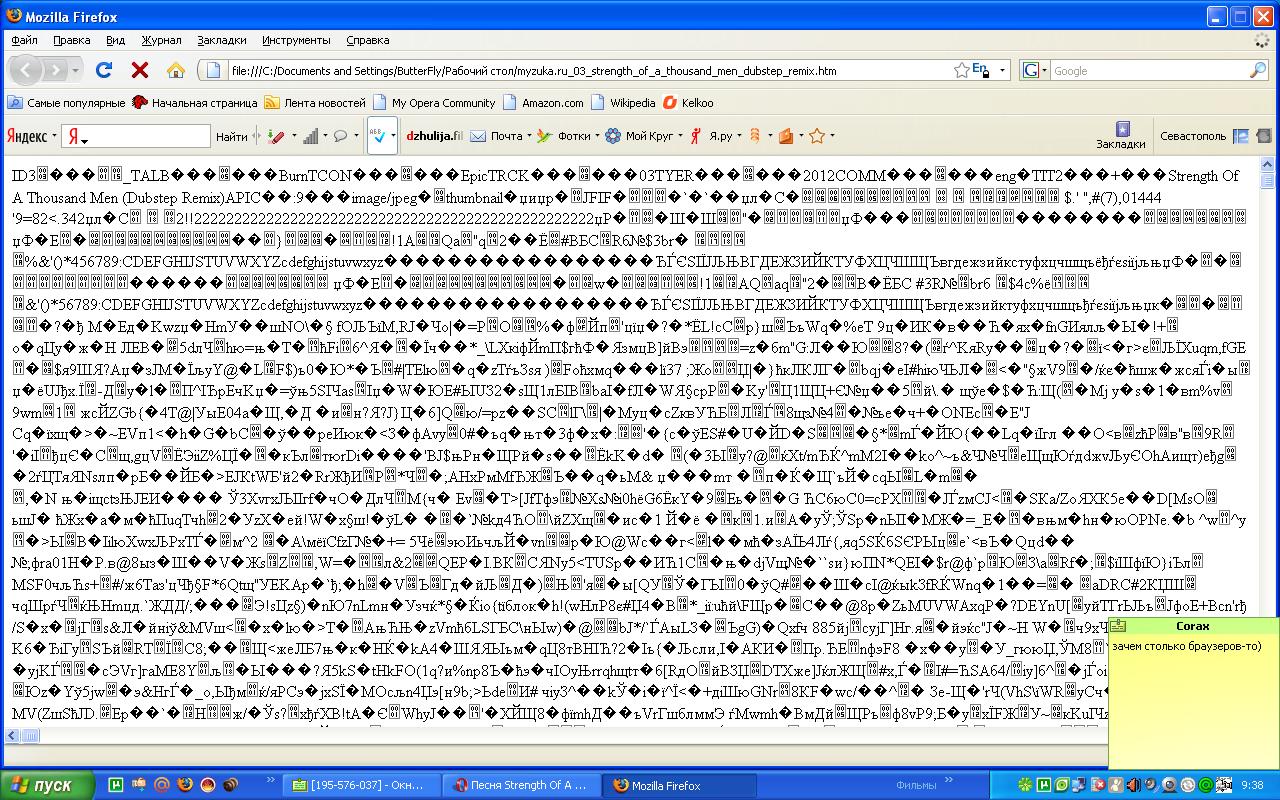Click the Yandex bar signal bars icon

310,136
